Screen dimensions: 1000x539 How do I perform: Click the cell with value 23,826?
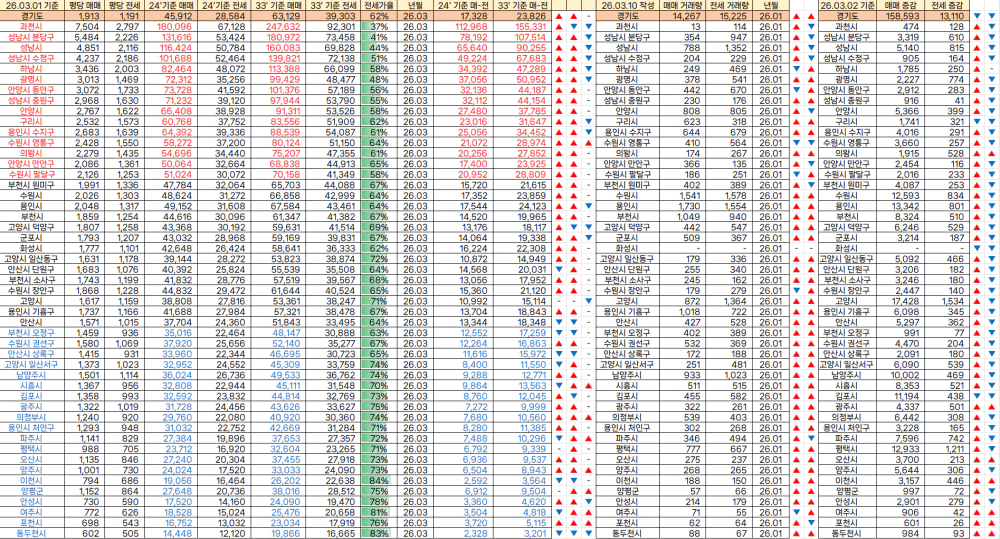pyautogui.click(x=521, y=16)
